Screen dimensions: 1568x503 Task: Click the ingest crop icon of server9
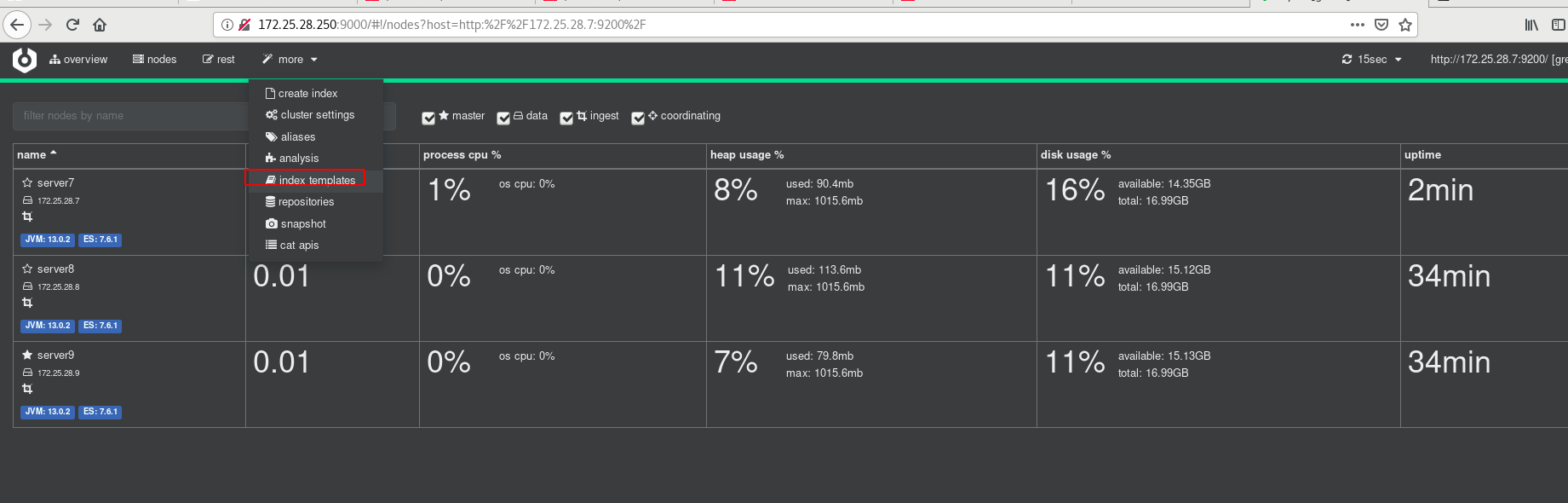coord(27,389)
